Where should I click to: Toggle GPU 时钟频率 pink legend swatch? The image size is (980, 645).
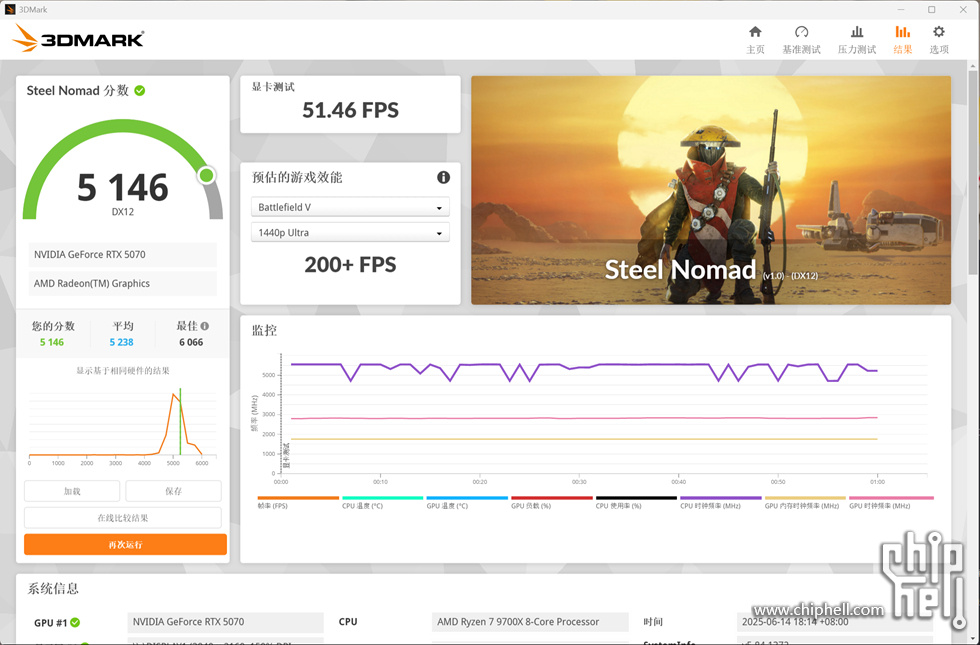coord(891,498)
